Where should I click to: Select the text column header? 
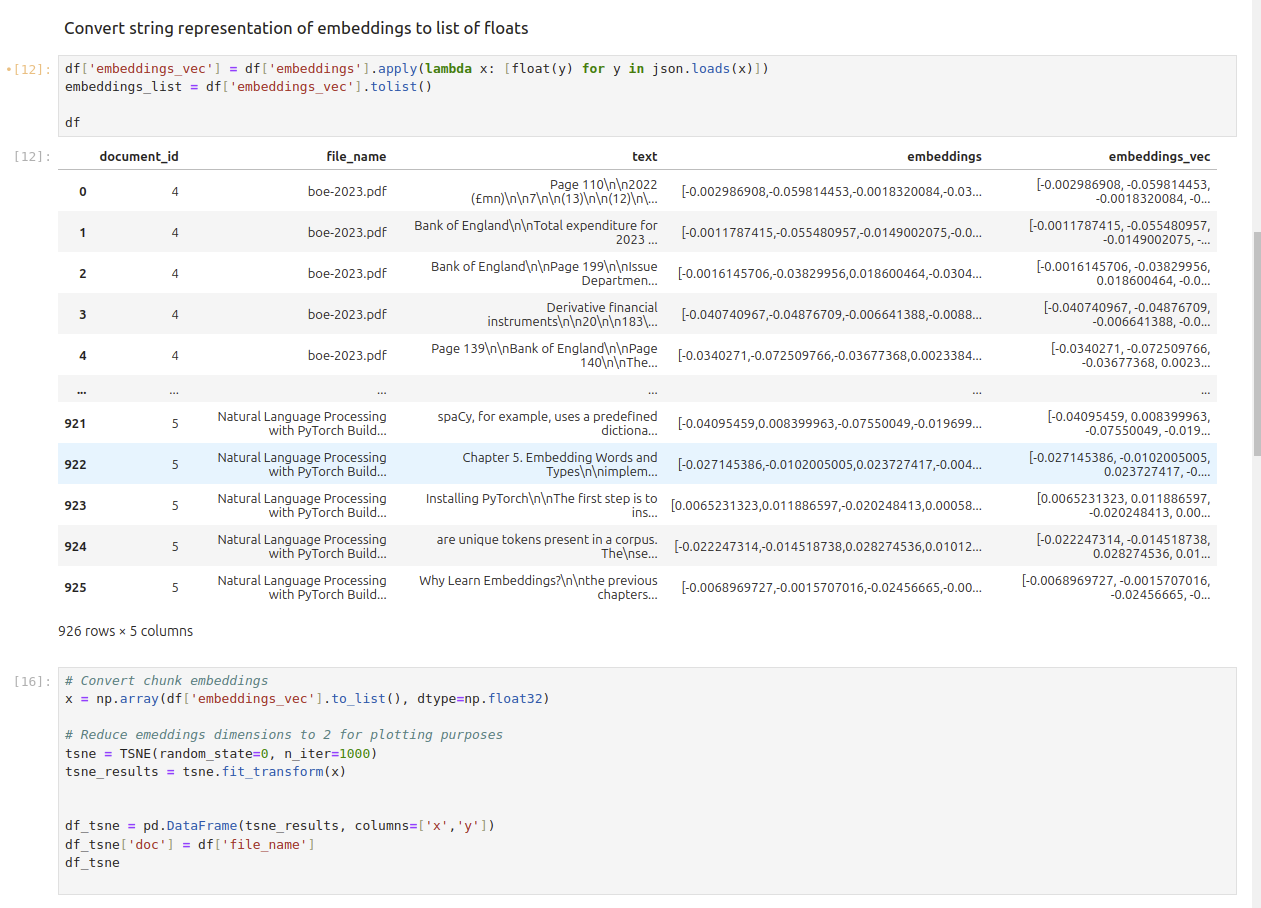(x=644, y=156)
